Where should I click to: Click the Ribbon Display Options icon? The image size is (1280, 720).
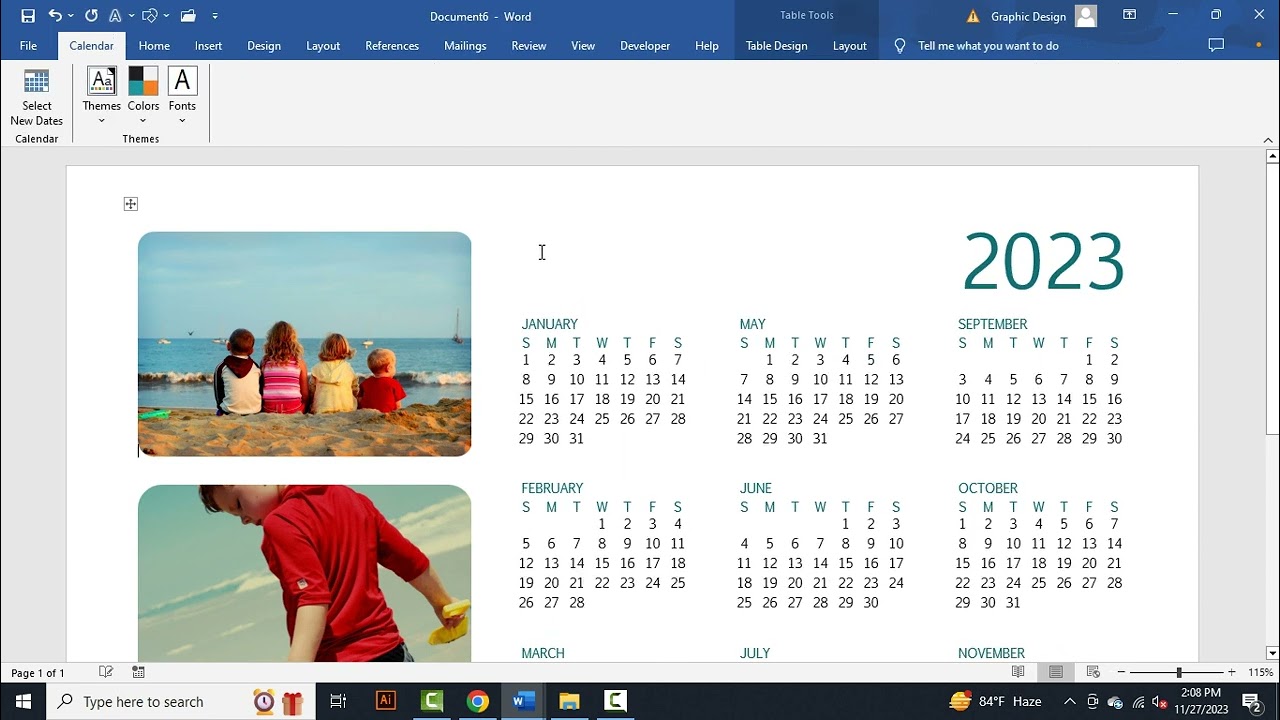1129,15
